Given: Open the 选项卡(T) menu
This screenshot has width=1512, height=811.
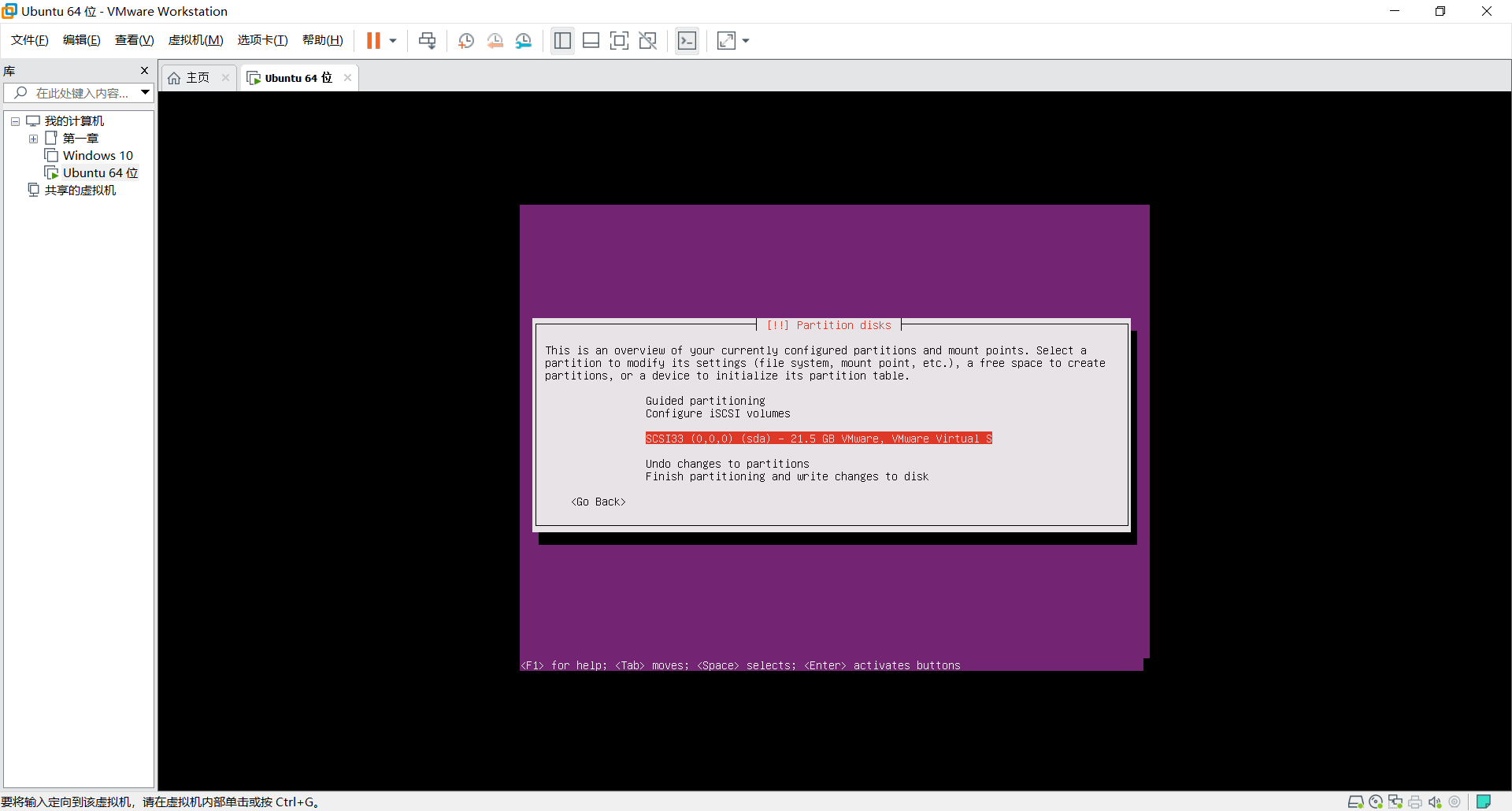Looking at the screenshot, I should pos(263,40).
